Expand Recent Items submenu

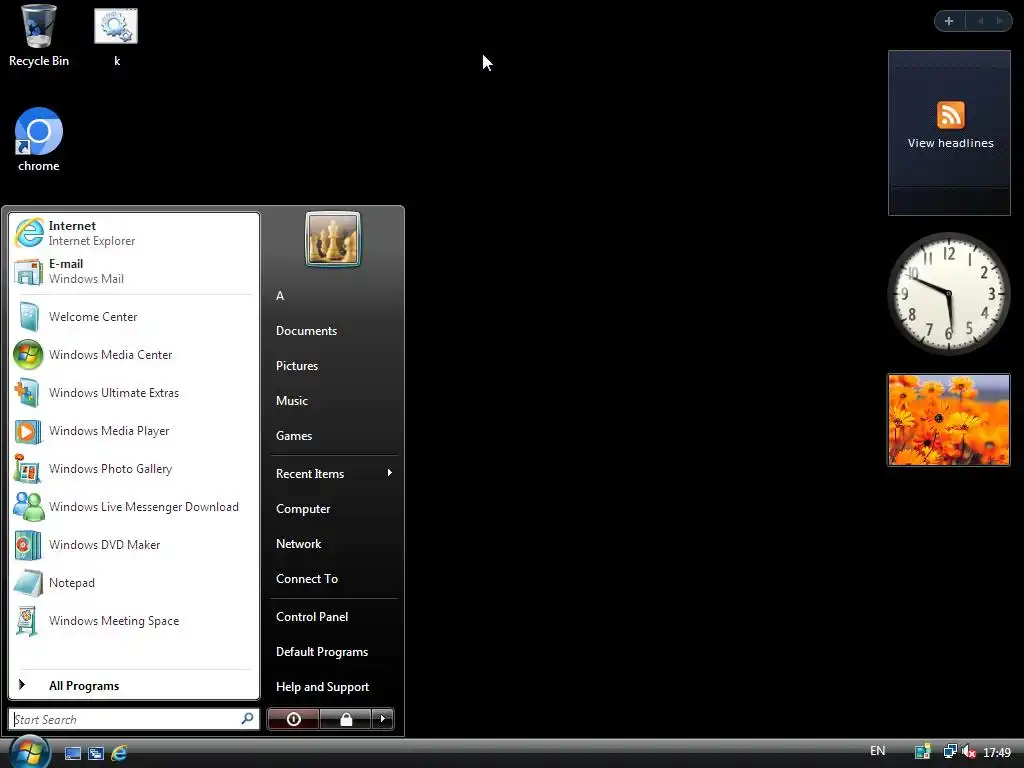point(333,473)
